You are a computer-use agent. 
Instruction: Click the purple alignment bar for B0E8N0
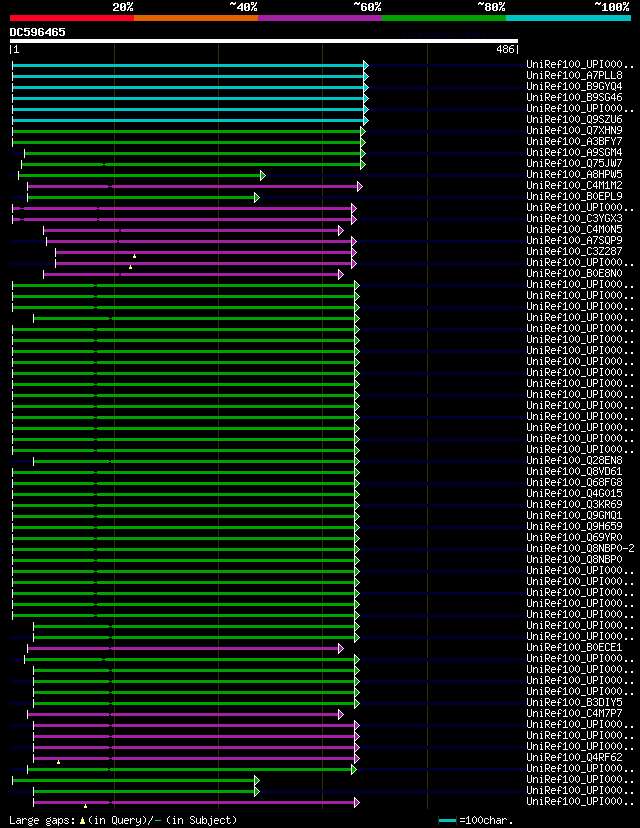[x=191, y=275]
